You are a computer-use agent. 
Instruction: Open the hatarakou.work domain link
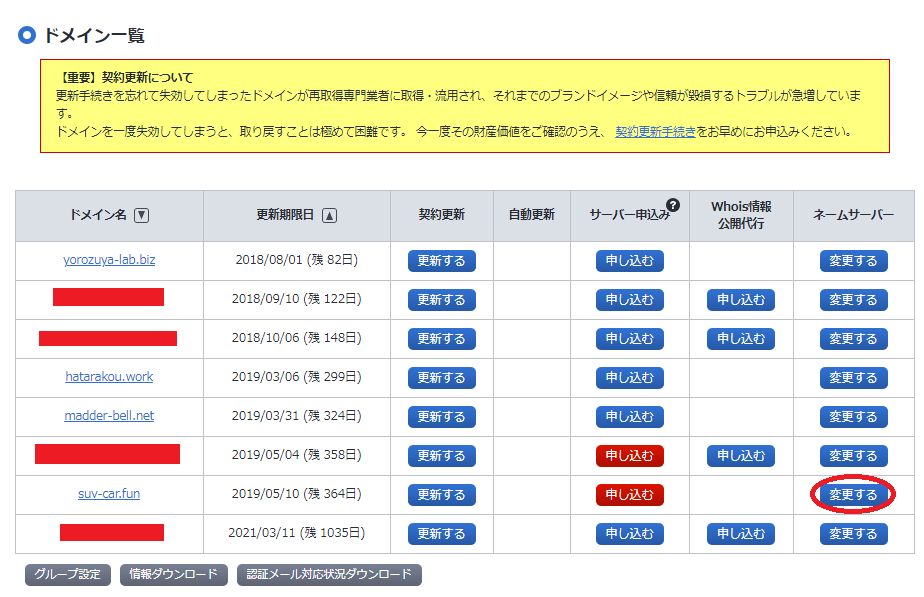pos(109,377)
